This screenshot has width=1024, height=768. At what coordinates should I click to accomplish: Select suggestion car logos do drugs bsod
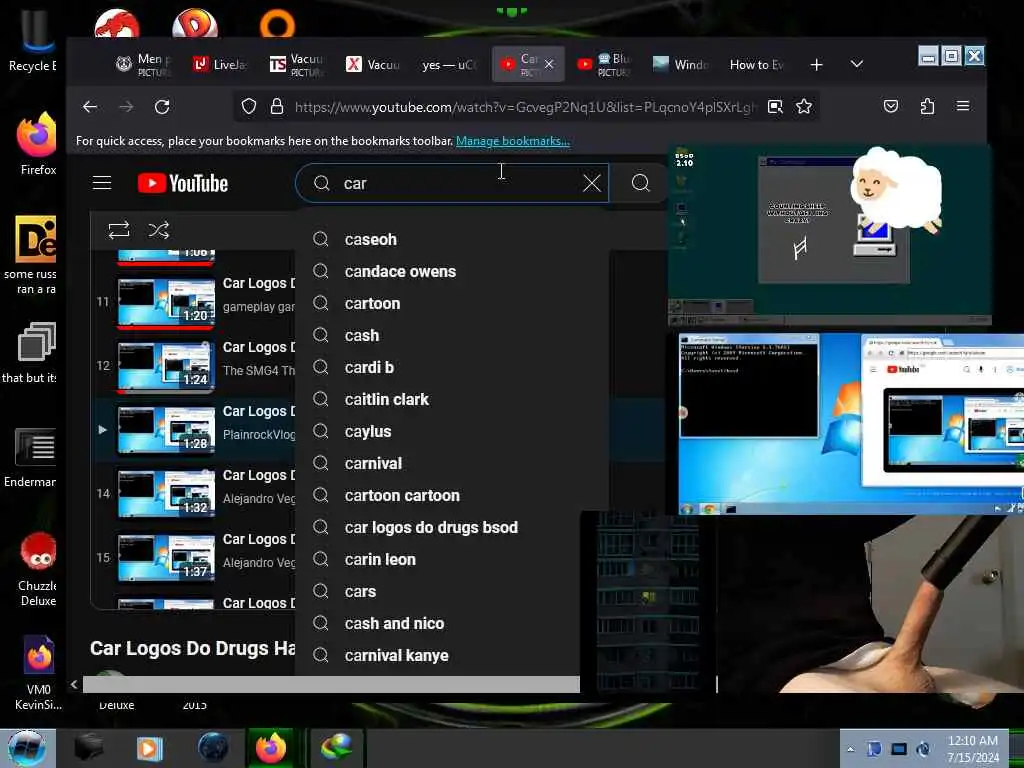[439, 528]
